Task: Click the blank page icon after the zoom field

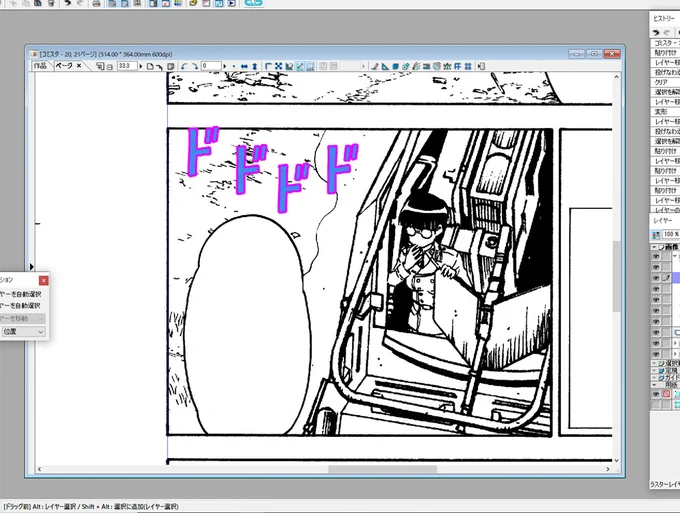Action: [150, 66]
